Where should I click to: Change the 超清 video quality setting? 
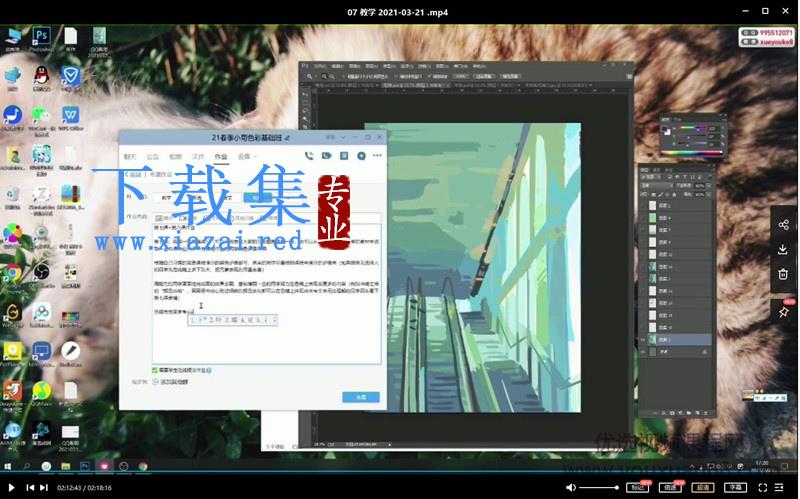tap(703, 488)
